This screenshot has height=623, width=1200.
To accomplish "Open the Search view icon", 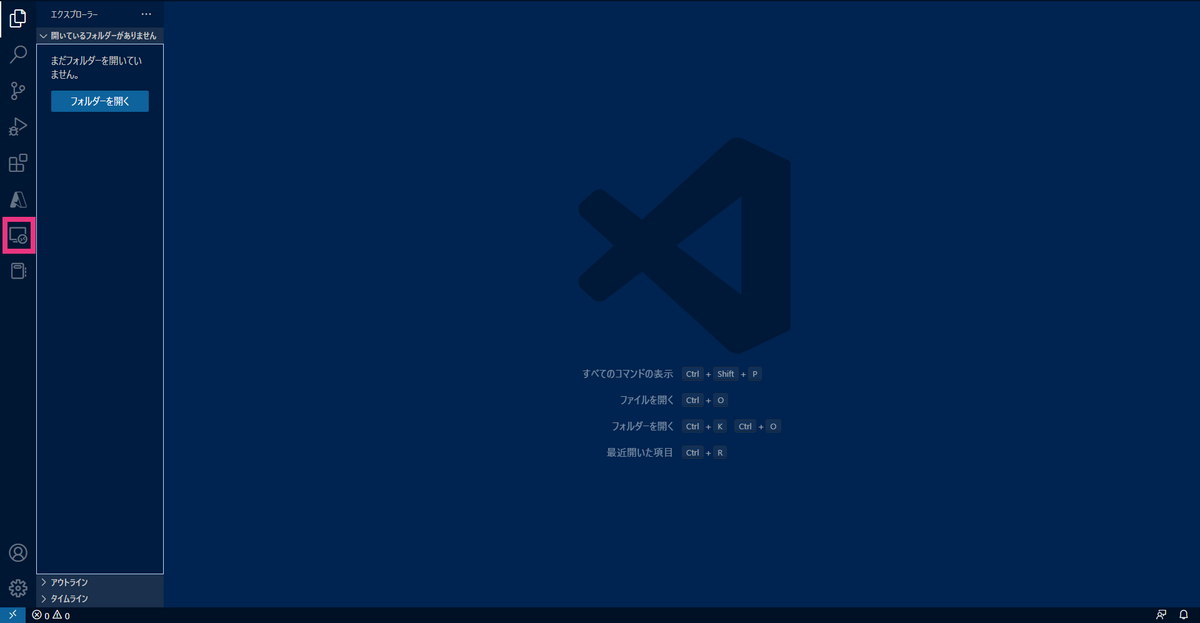I will pos(18,54).
